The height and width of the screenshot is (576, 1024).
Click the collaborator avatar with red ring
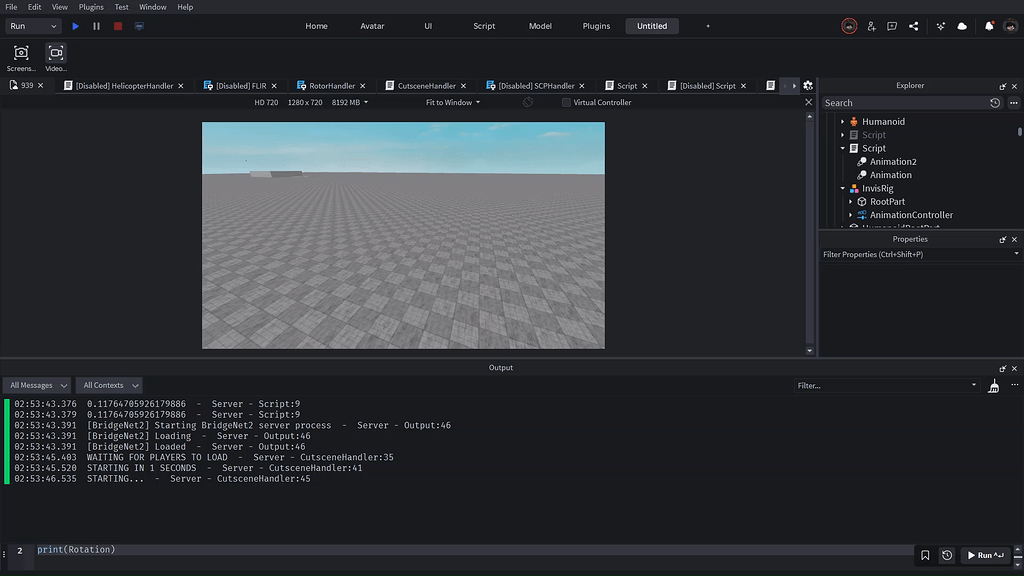pyautogui.click(x=849, y=26)
